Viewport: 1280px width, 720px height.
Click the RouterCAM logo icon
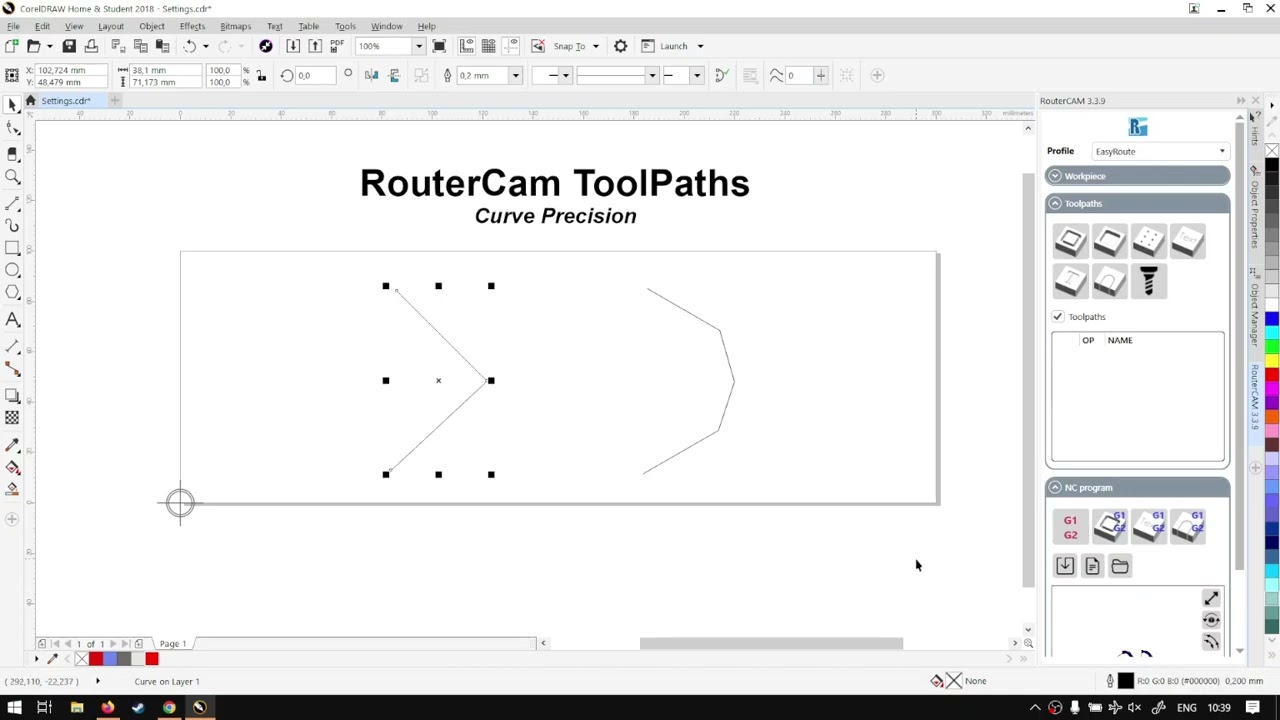pyautogui.click(x=1138, y=127)
